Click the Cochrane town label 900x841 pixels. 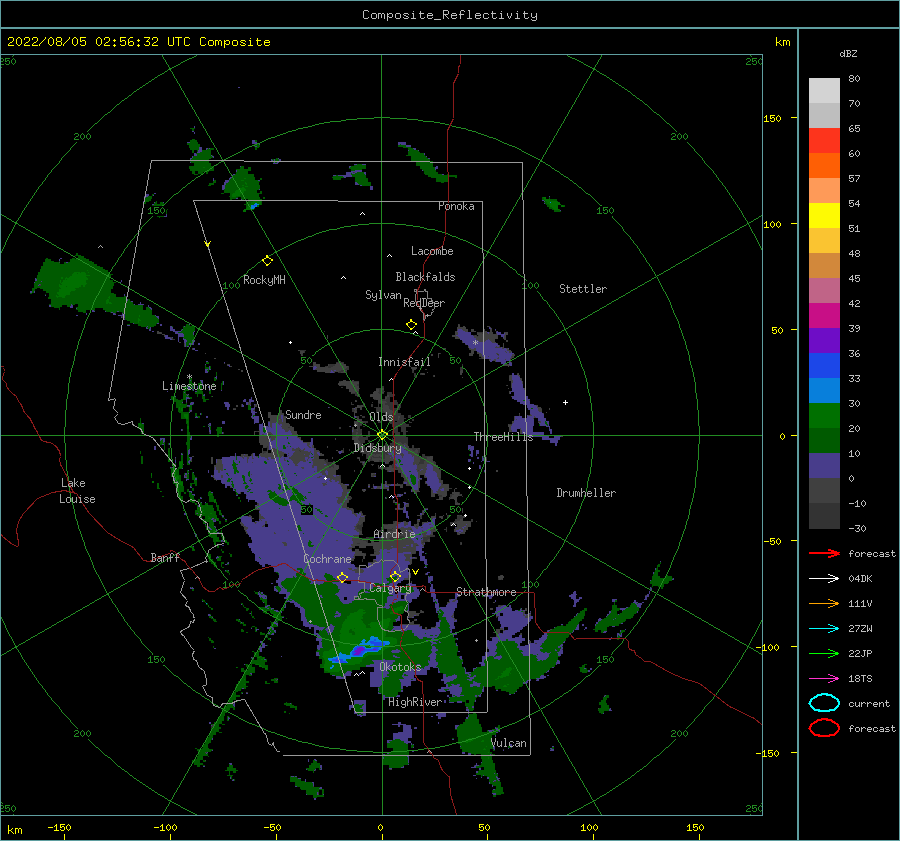tap(327, 559)
